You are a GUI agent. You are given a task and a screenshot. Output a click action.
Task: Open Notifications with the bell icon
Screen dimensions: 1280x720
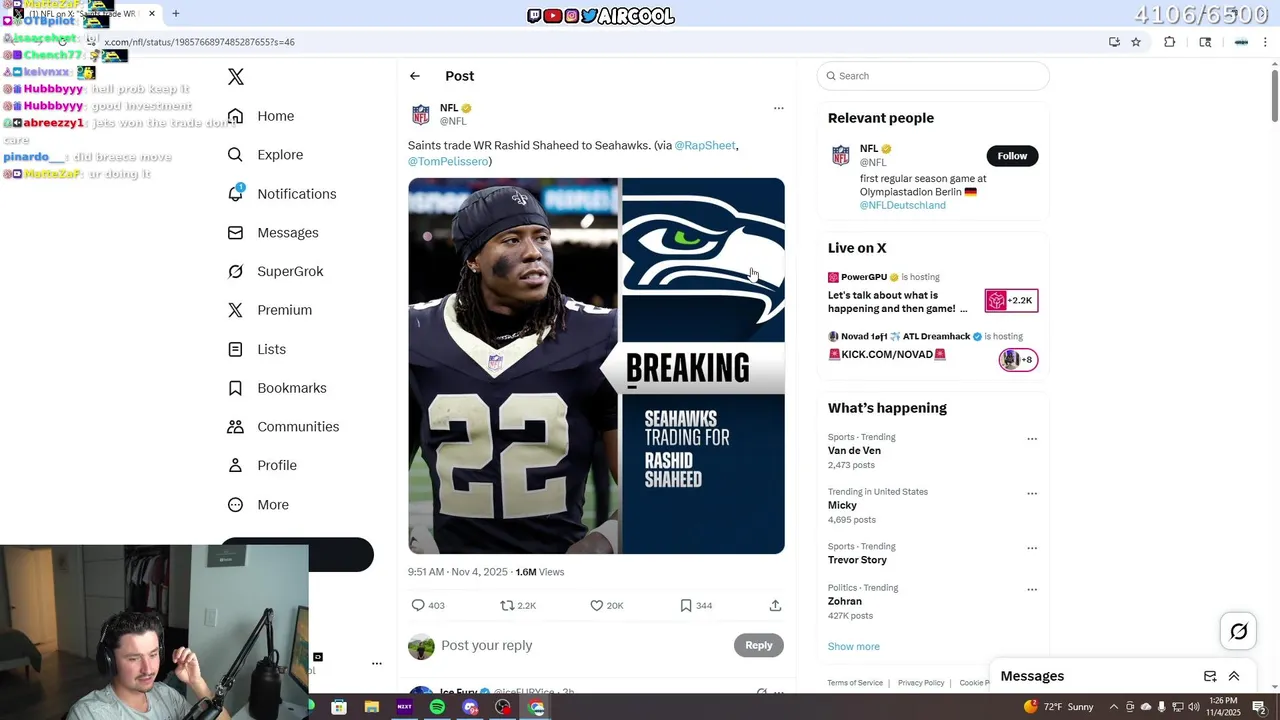point(281,194)
